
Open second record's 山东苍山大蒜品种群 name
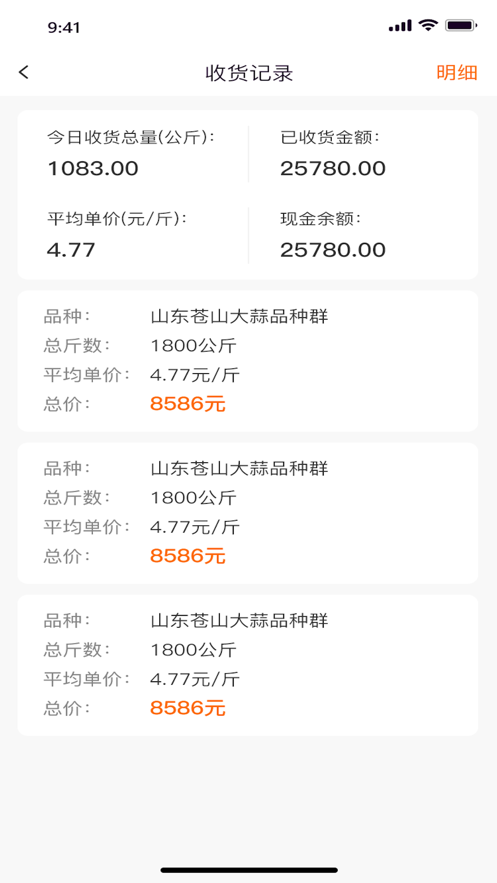coord(239,469)
